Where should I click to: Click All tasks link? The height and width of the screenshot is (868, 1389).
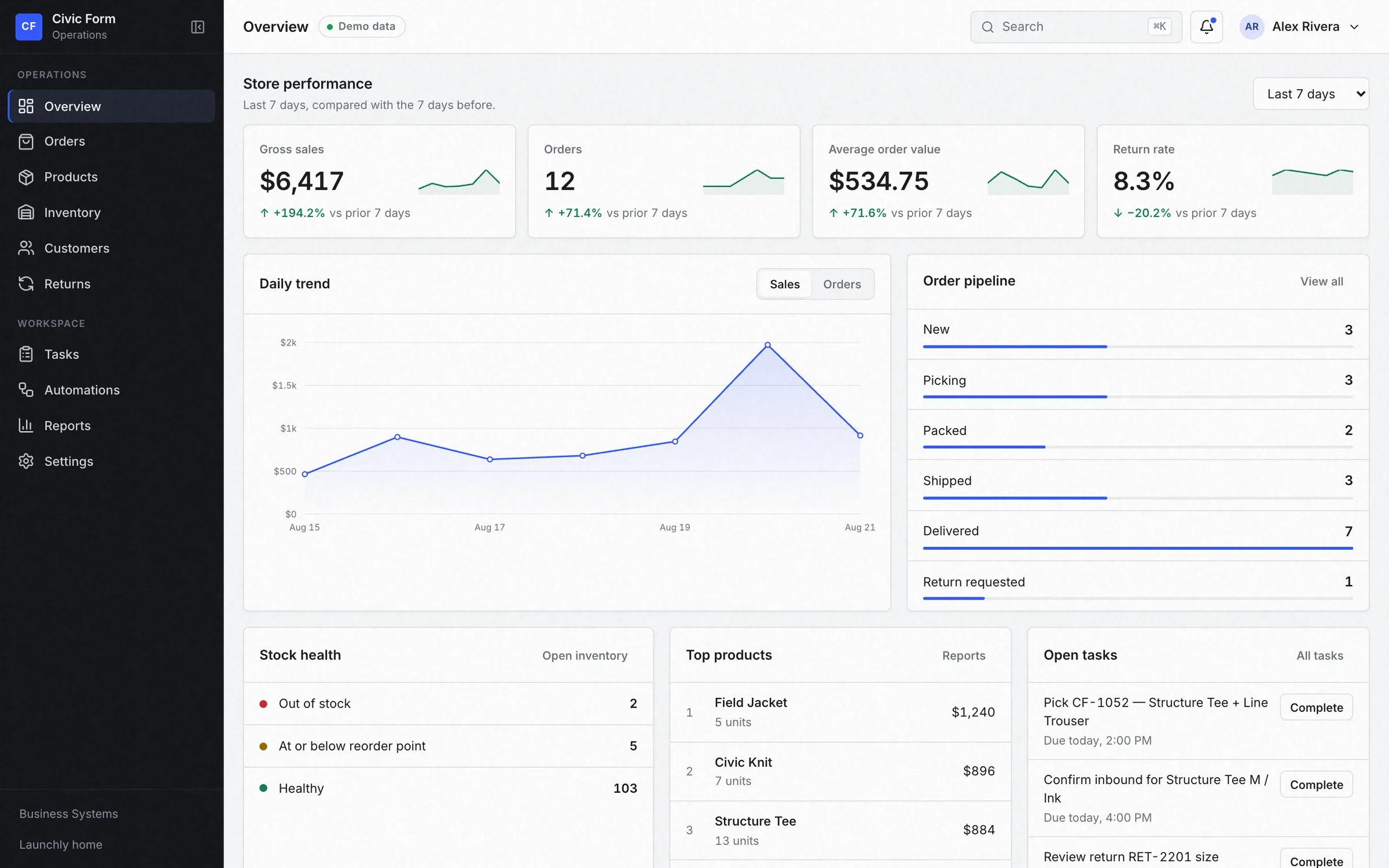1320,656
